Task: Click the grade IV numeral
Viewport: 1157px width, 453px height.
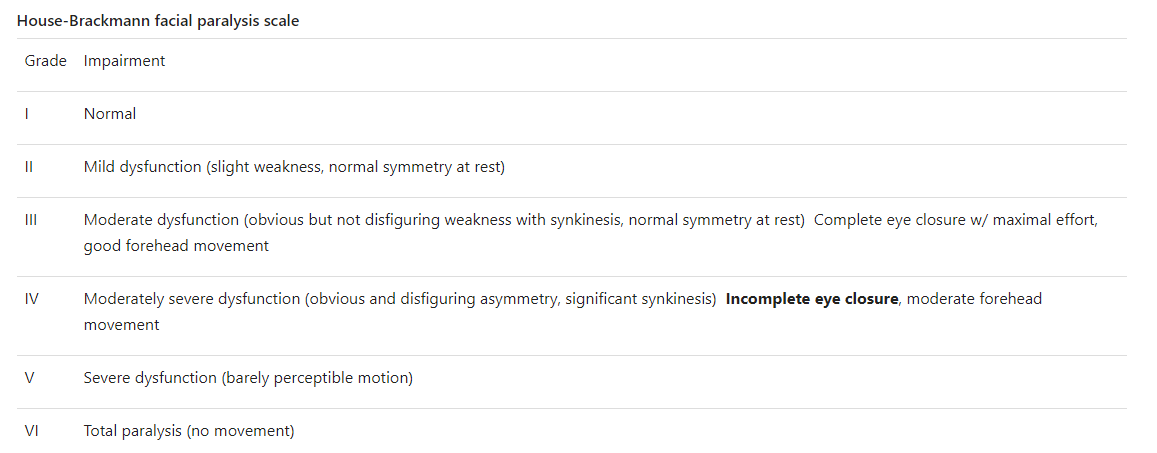Action: [31, 299]
